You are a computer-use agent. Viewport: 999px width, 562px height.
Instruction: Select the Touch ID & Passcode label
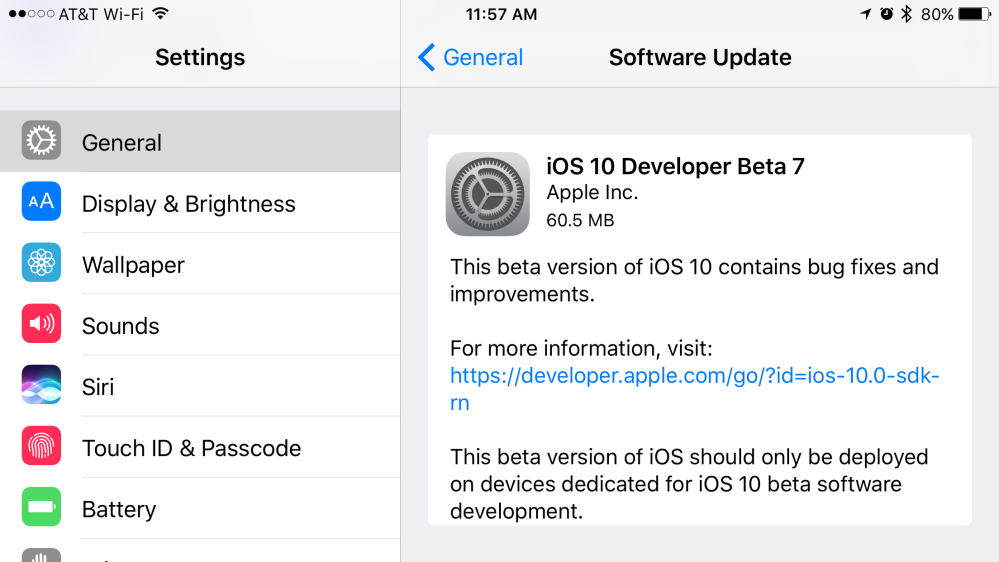(x=191, y=448)
